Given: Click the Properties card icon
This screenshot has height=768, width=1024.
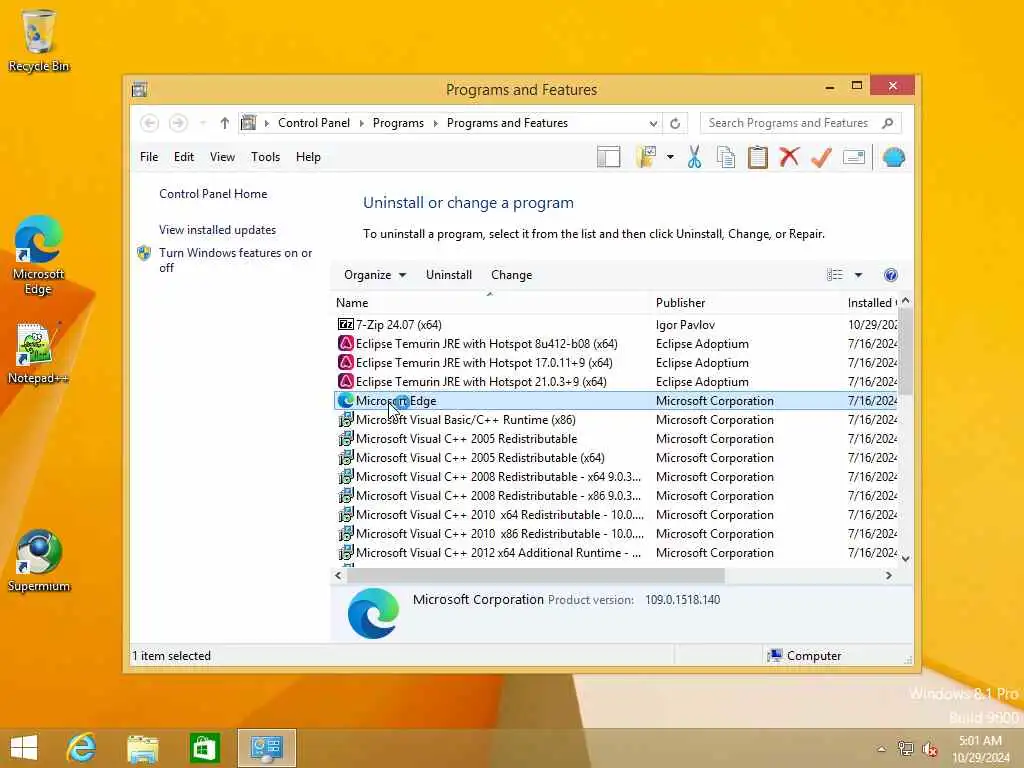Looking at the screenshot, I should pyautogui.click(x=854, y=157).
